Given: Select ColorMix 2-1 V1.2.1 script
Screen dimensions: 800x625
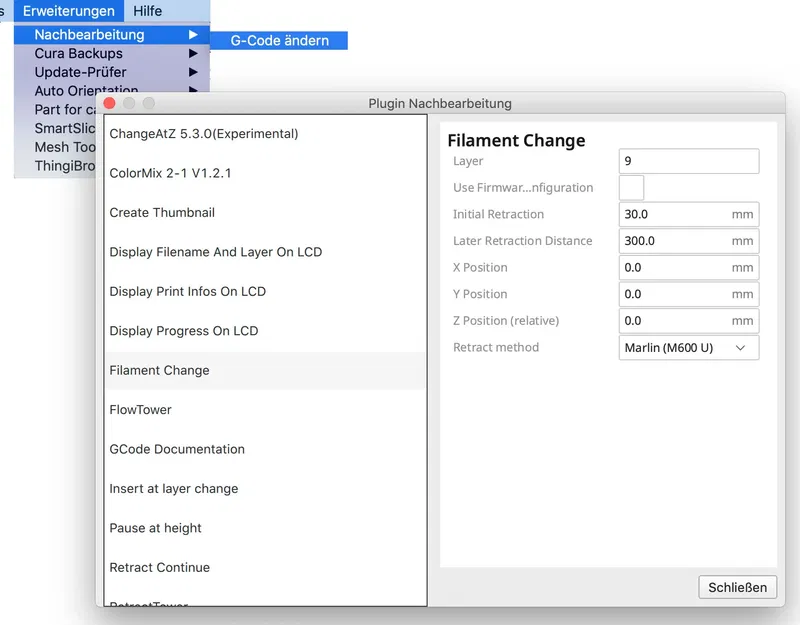Looking at the screenshot, I should pos(265,173).
